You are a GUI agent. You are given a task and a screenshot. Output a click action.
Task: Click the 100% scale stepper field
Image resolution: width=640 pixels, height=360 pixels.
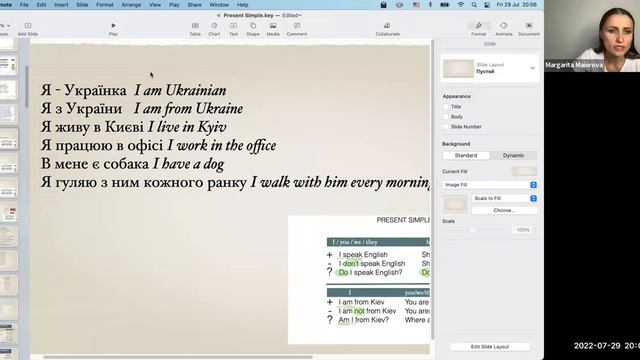pos(524,230)
